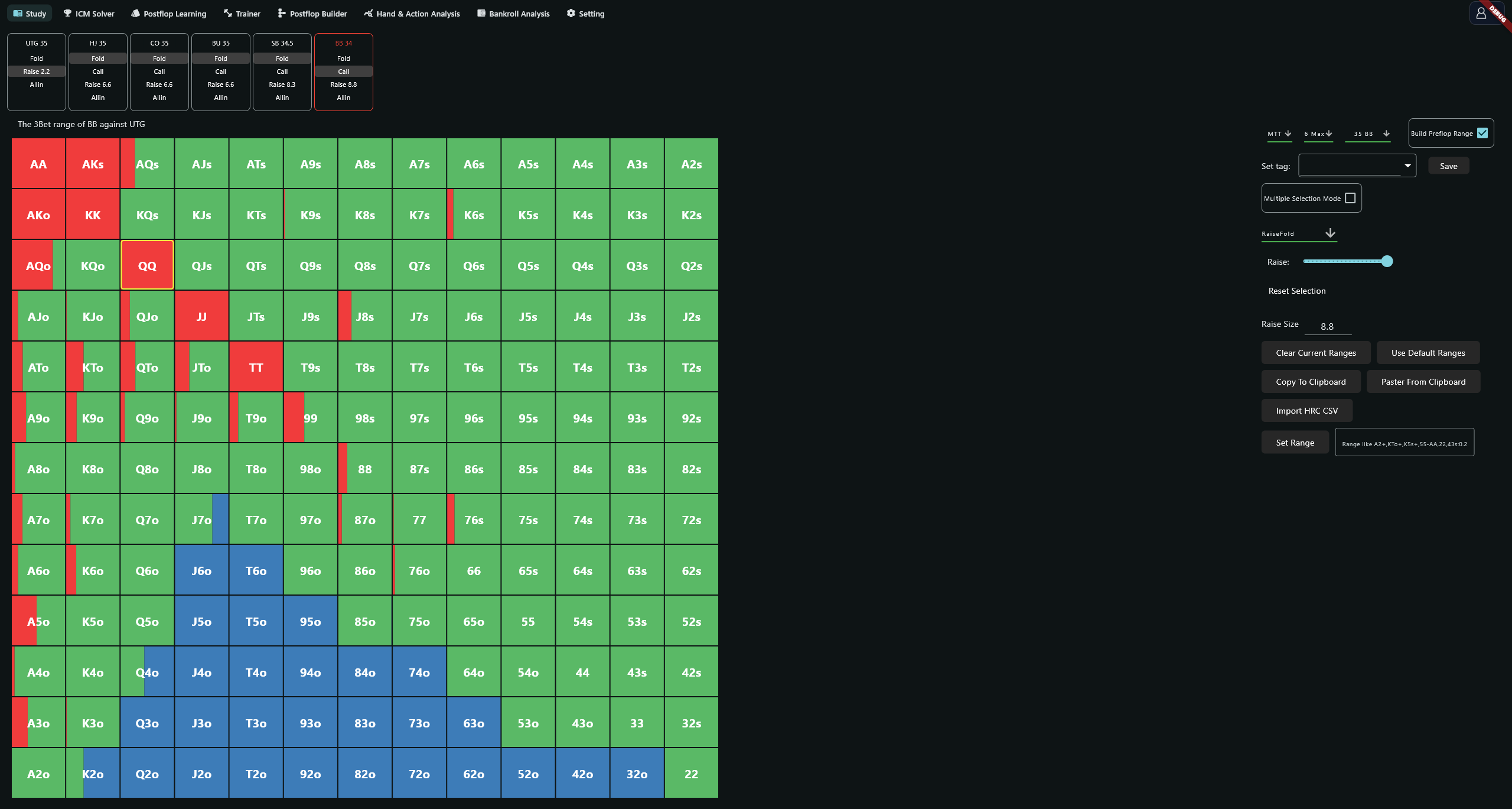This screenshot has width=1512, height=809.
Task: Select Call under HJ 35
Action: pos(98,72)
